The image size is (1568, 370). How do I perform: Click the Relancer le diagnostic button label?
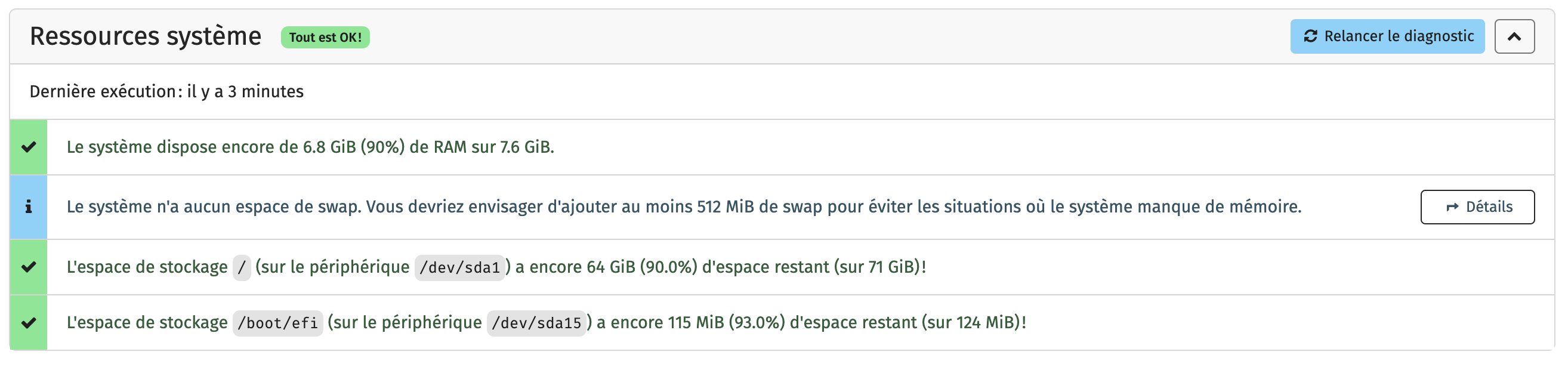pos(1399,36)
